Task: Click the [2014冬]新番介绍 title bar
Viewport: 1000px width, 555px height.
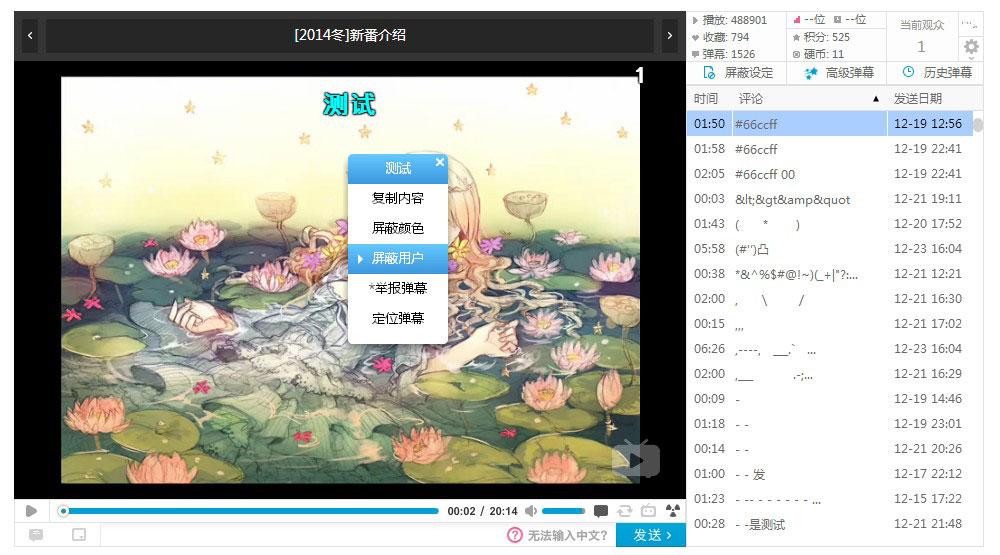Action: click(349, 36)
